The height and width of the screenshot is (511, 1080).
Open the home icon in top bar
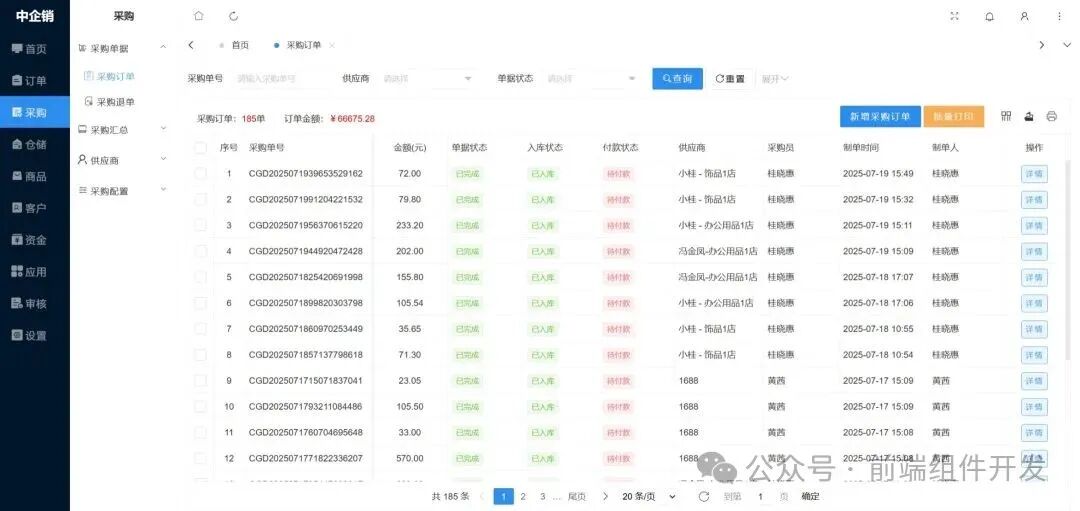[x=198, y=16]
